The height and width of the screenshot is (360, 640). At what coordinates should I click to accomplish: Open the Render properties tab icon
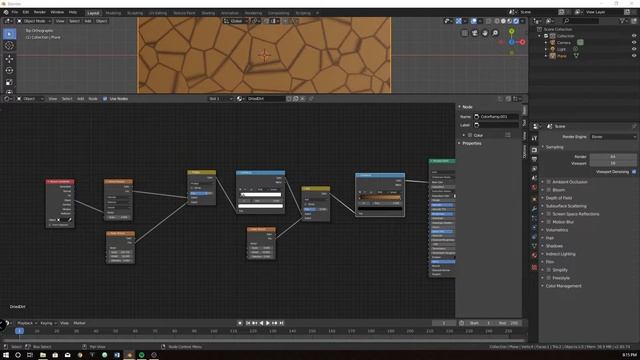click(x=534, y=150)
